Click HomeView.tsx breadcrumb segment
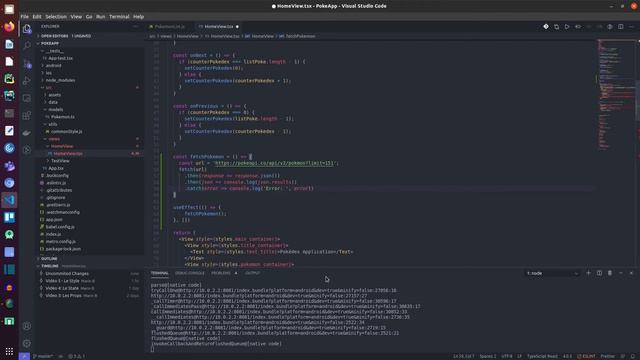This screenshot has width=640, height=360. pos(224,36)
